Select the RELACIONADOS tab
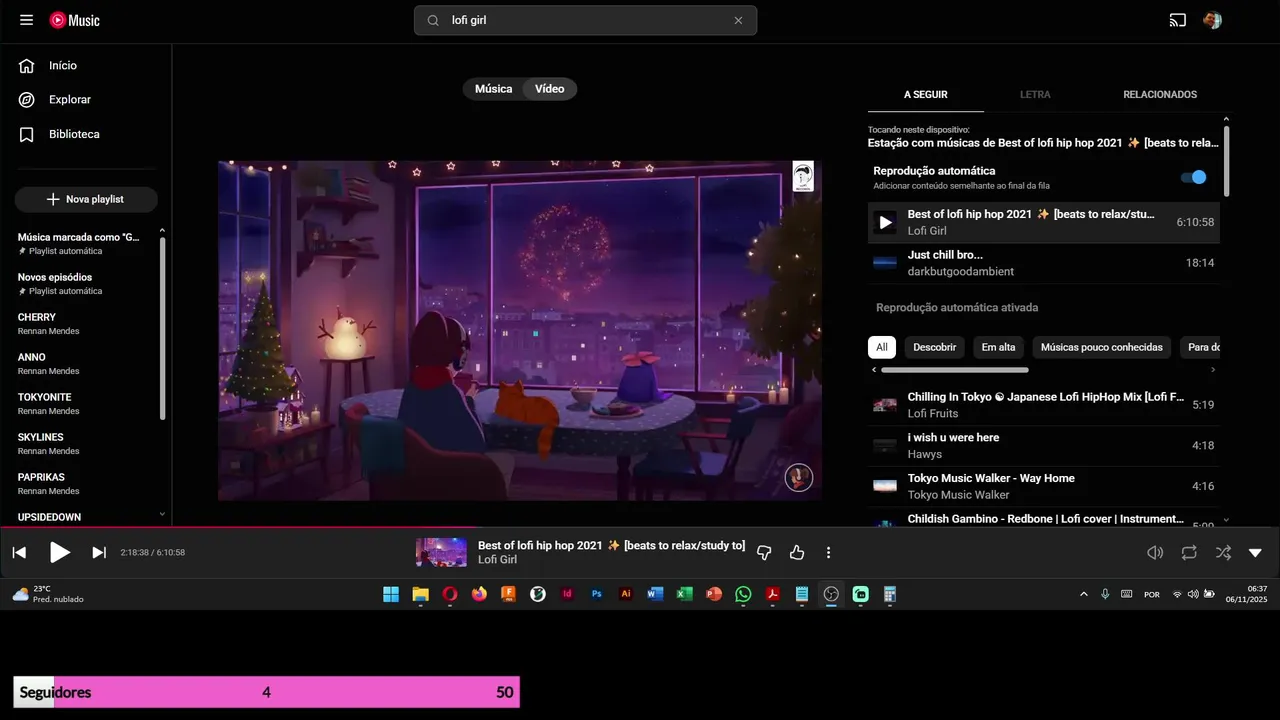The image size is (1280, 720). tap(1160, 95)
